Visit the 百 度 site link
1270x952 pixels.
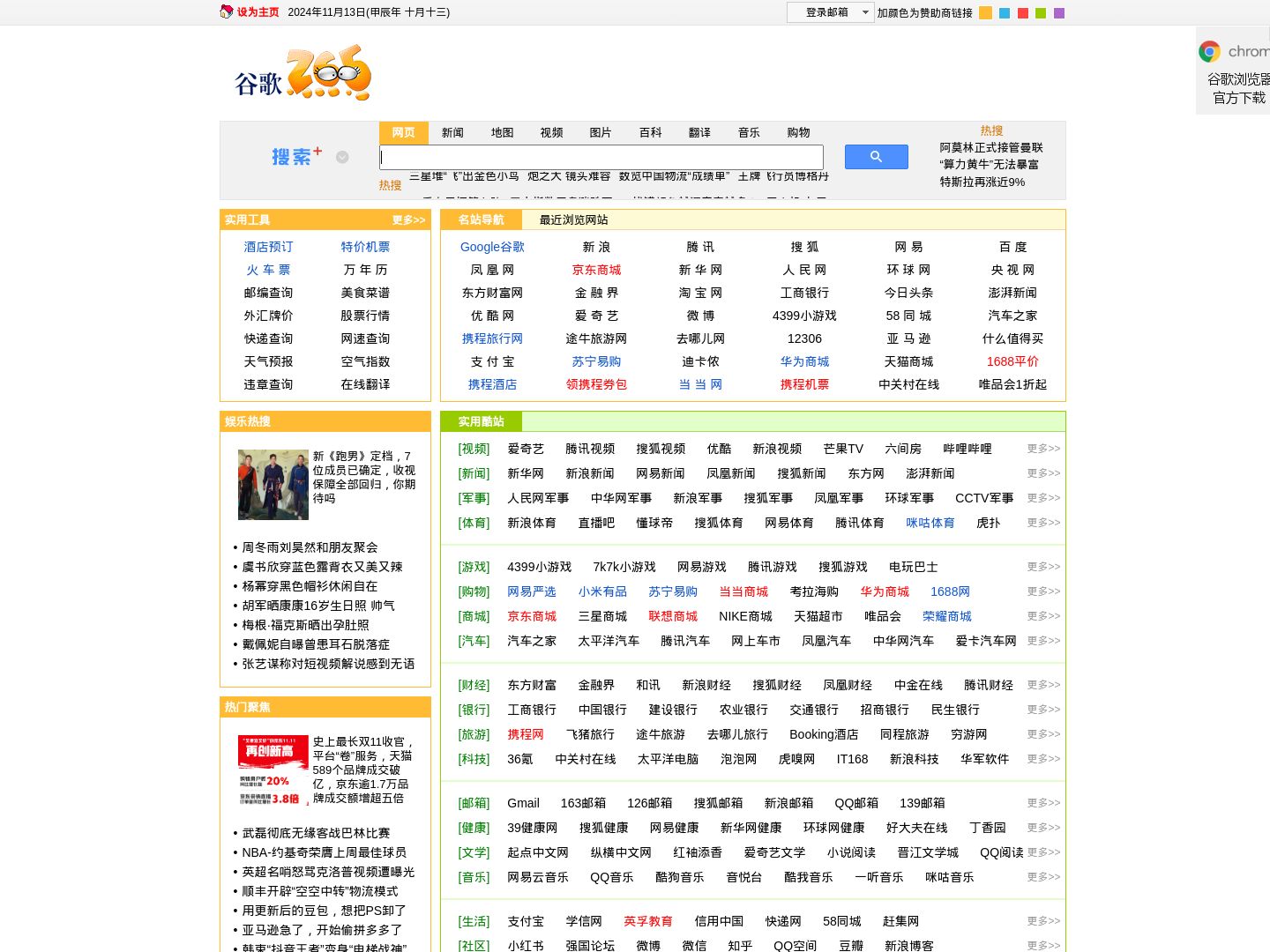[x=1012, y=247]
